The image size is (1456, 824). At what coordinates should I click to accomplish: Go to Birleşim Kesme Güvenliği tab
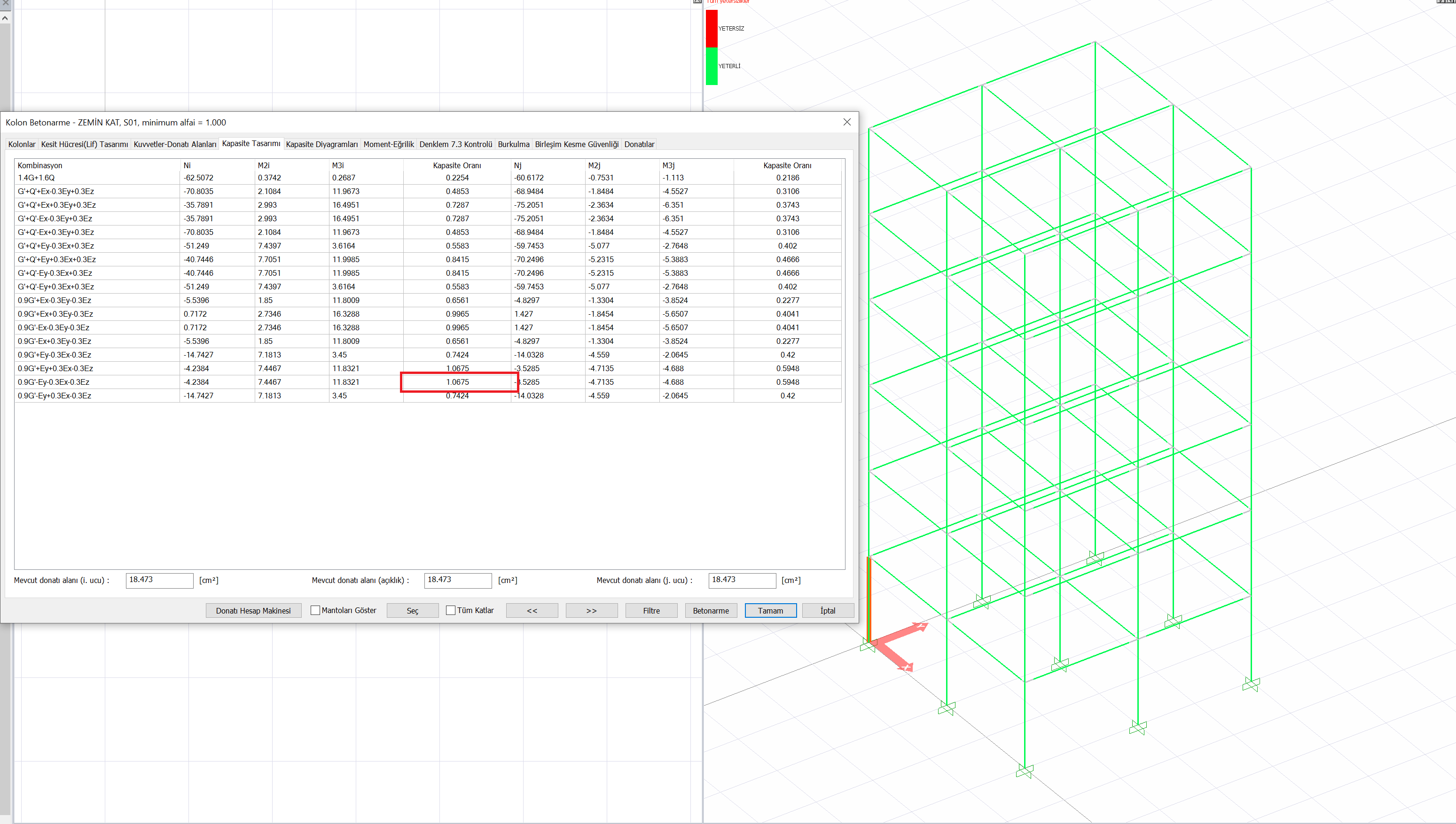coord(576,144)
